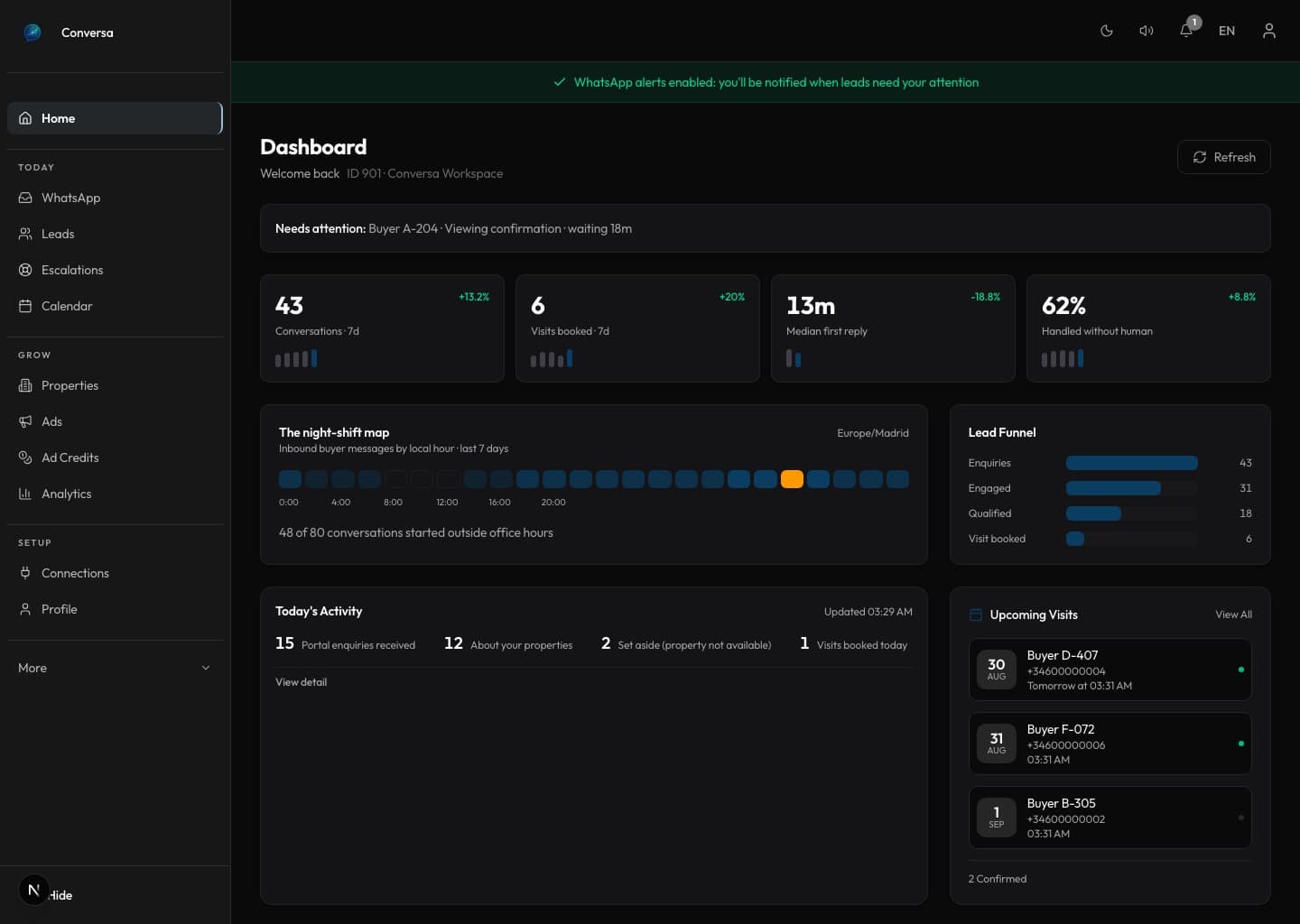This screenshot has height=924, width=1300.
Task: Click the Needs attention Buyer A-204 banner
Action: 766,228
